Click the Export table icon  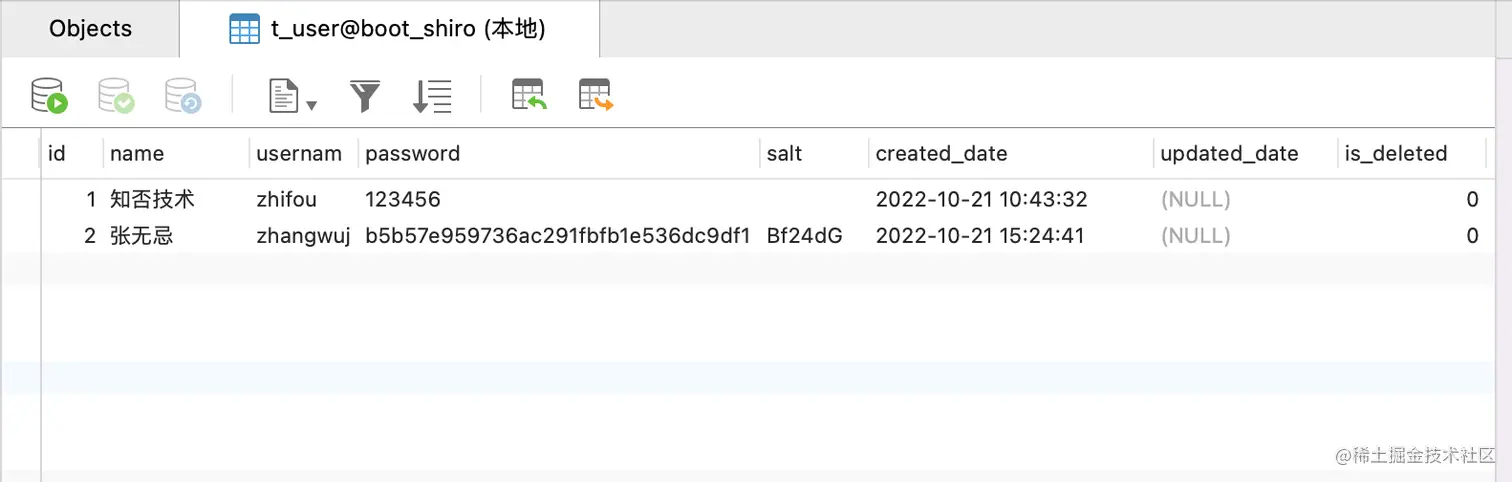595,95
